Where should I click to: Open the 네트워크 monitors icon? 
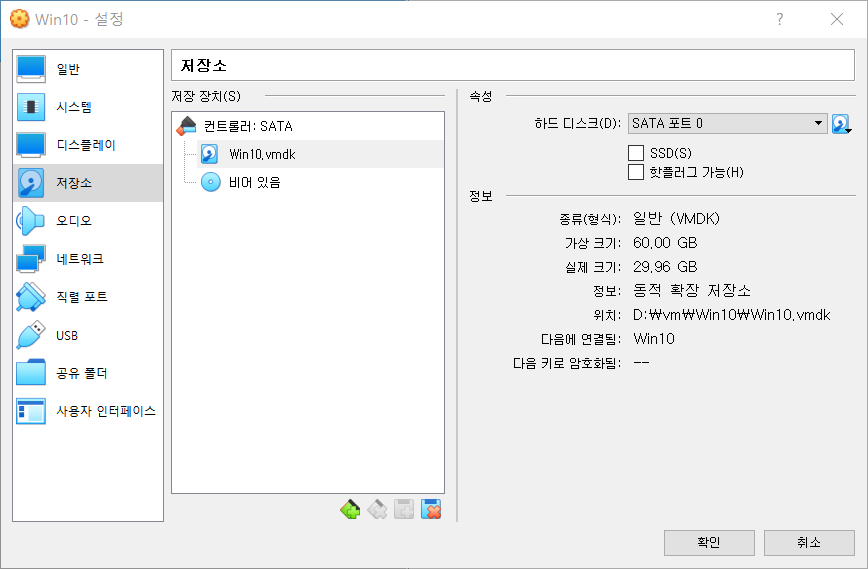coord(31,258)
